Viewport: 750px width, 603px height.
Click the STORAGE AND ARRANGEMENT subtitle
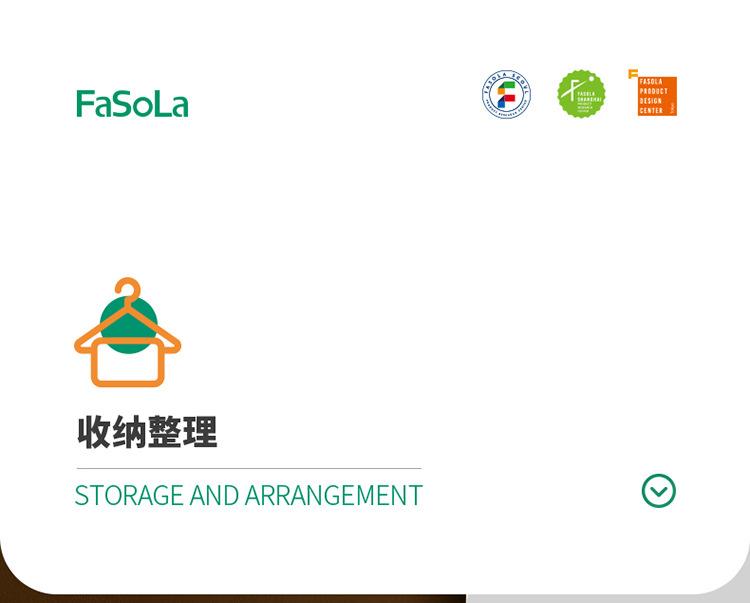click(x=249, y=495)
